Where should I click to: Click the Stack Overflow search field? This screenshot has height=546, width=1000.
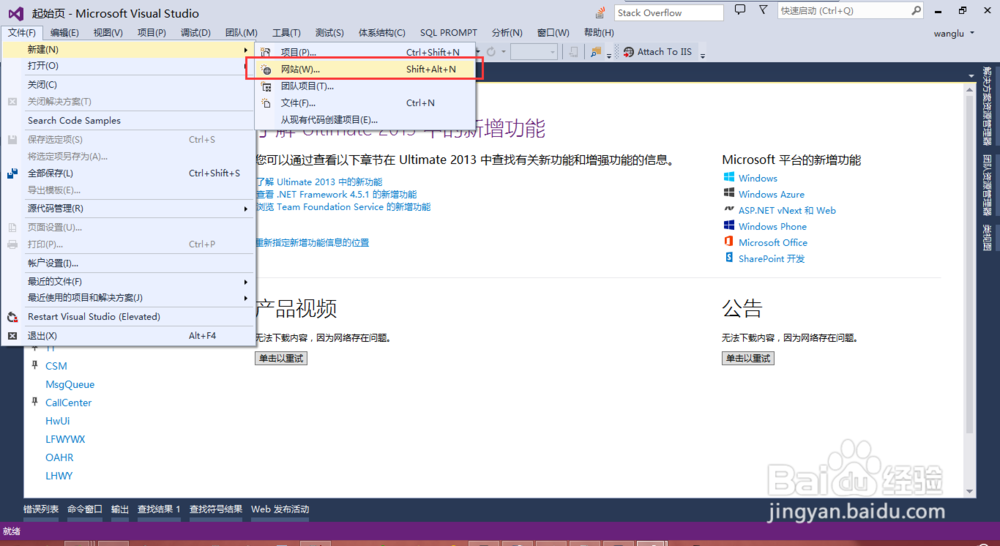(668, 13)
